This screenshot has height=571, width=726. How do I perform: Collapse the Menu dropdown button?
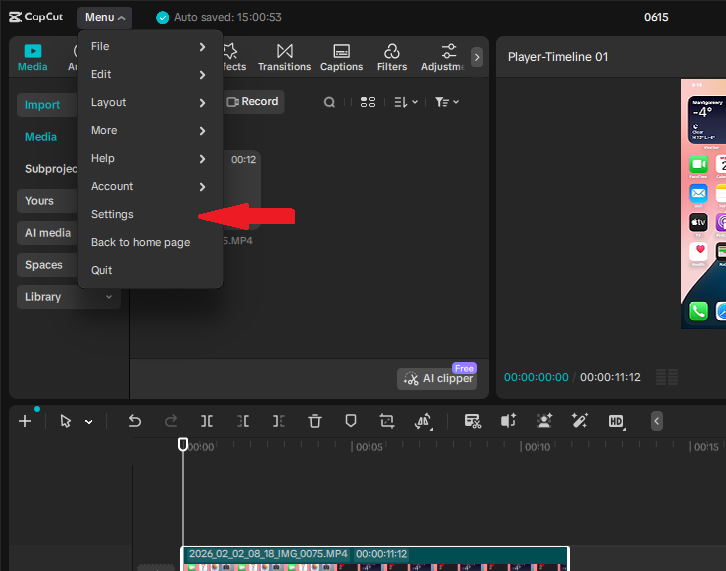point(104,18)
